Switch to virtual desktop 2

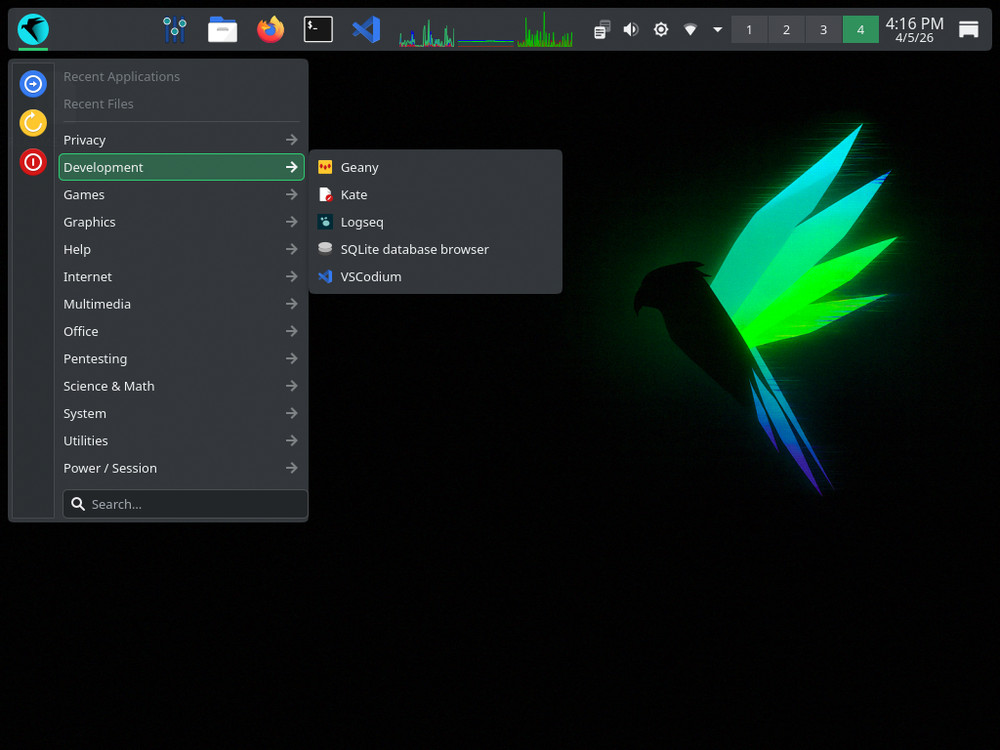tap(786, 29)
